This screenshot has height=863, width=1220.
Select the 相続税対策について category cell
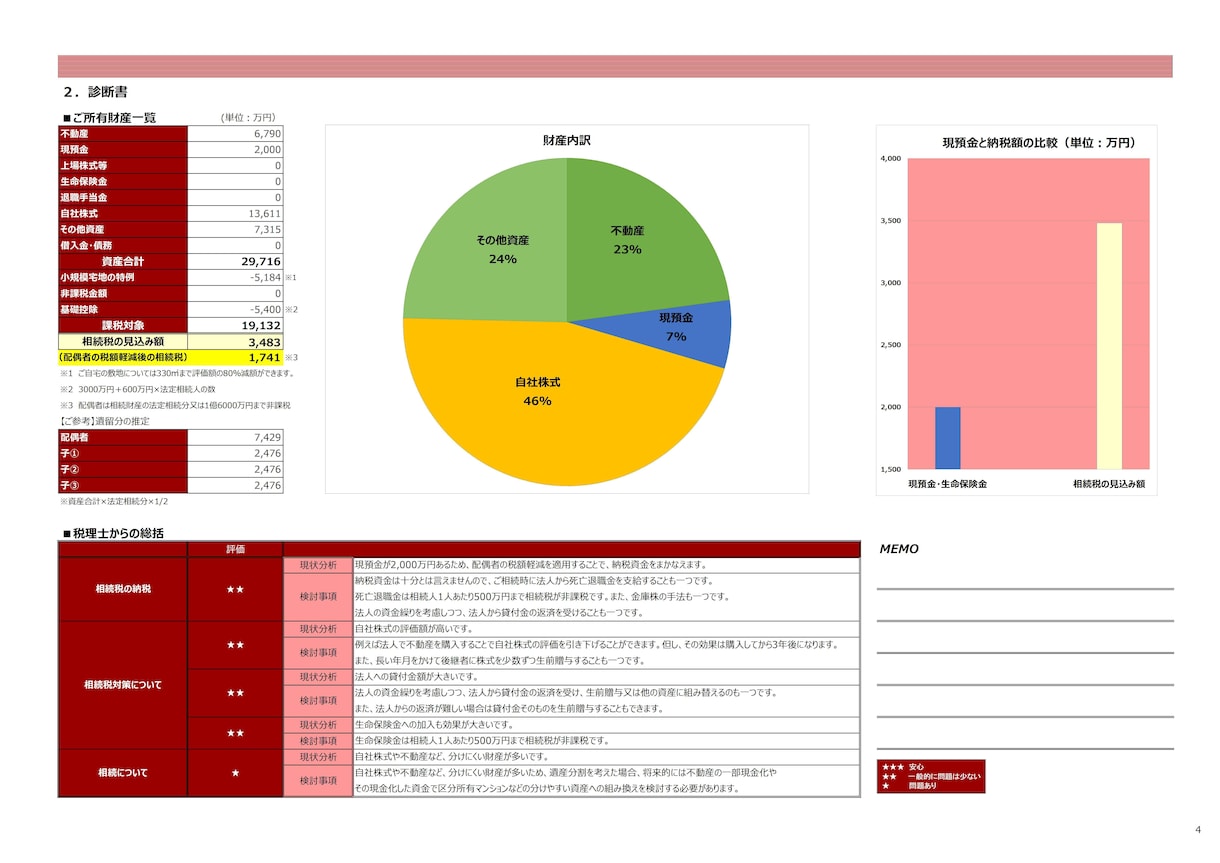coord(123,685)
